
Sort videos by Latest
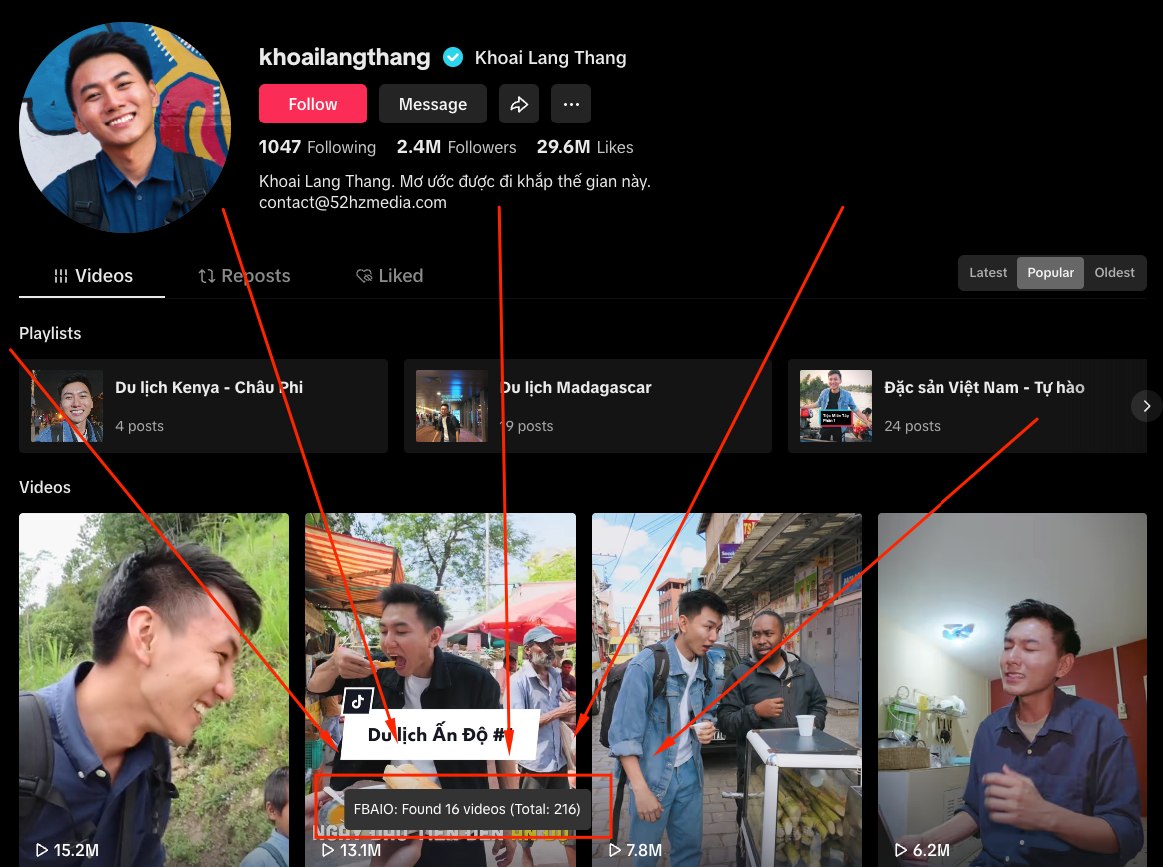click(988, 272)
